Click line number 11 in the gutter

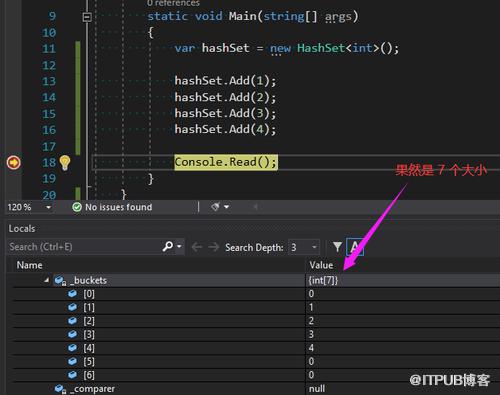(49, 49)
